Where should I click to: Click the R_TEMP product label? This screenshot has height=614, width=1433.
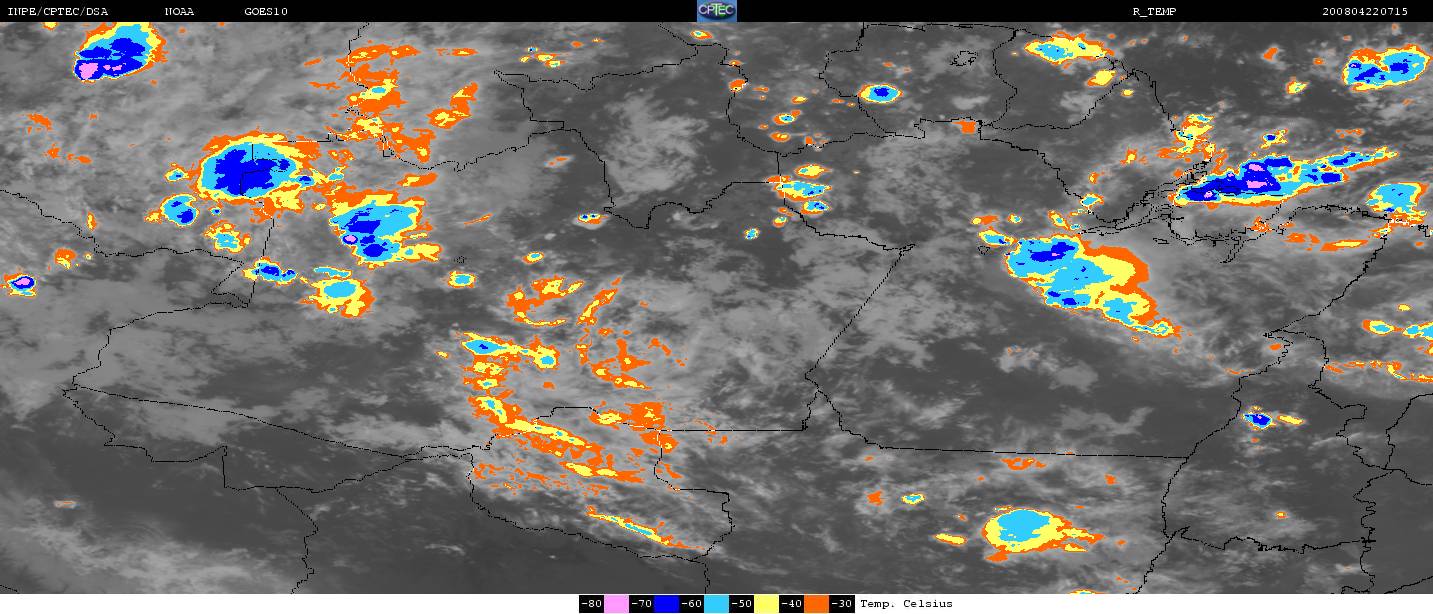click(x=1153, y=11)
